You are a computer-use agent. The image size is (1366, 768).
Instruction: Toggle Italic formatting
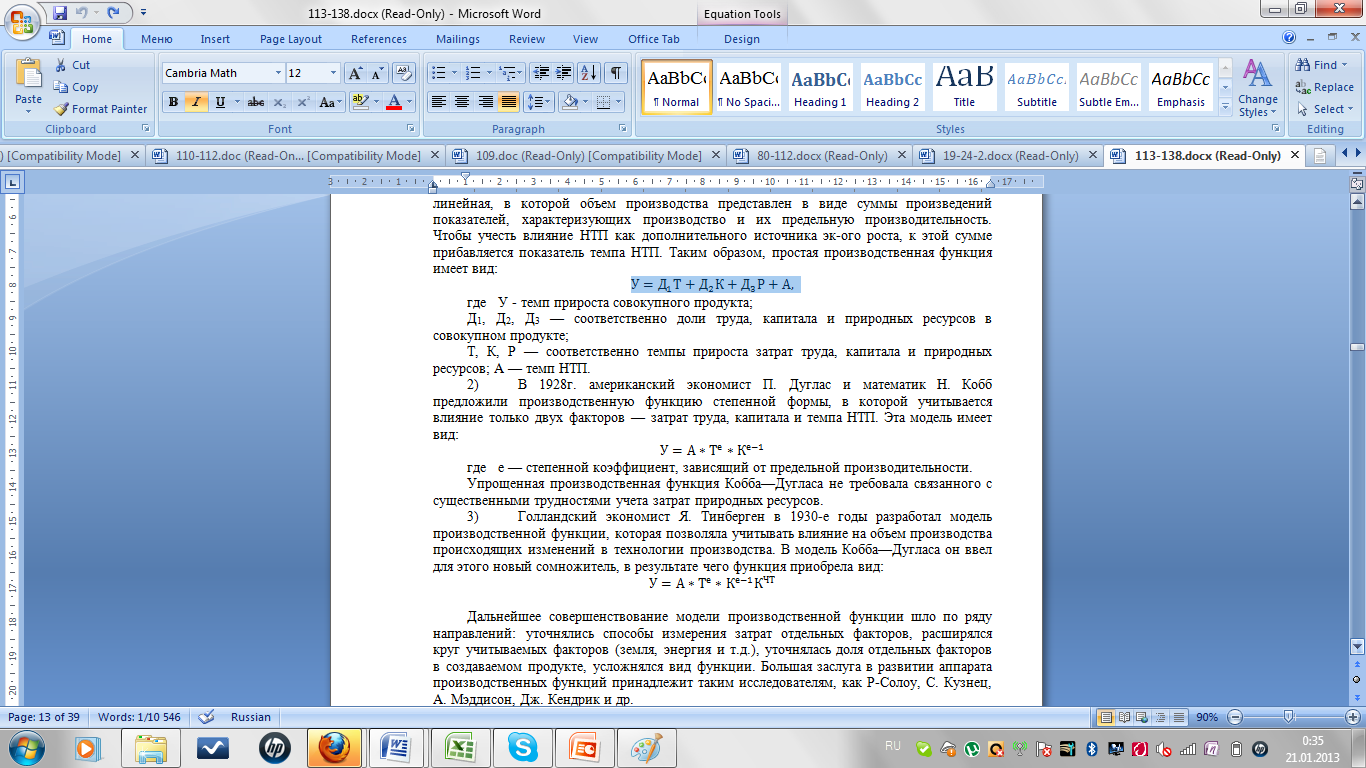coord(196,102)
